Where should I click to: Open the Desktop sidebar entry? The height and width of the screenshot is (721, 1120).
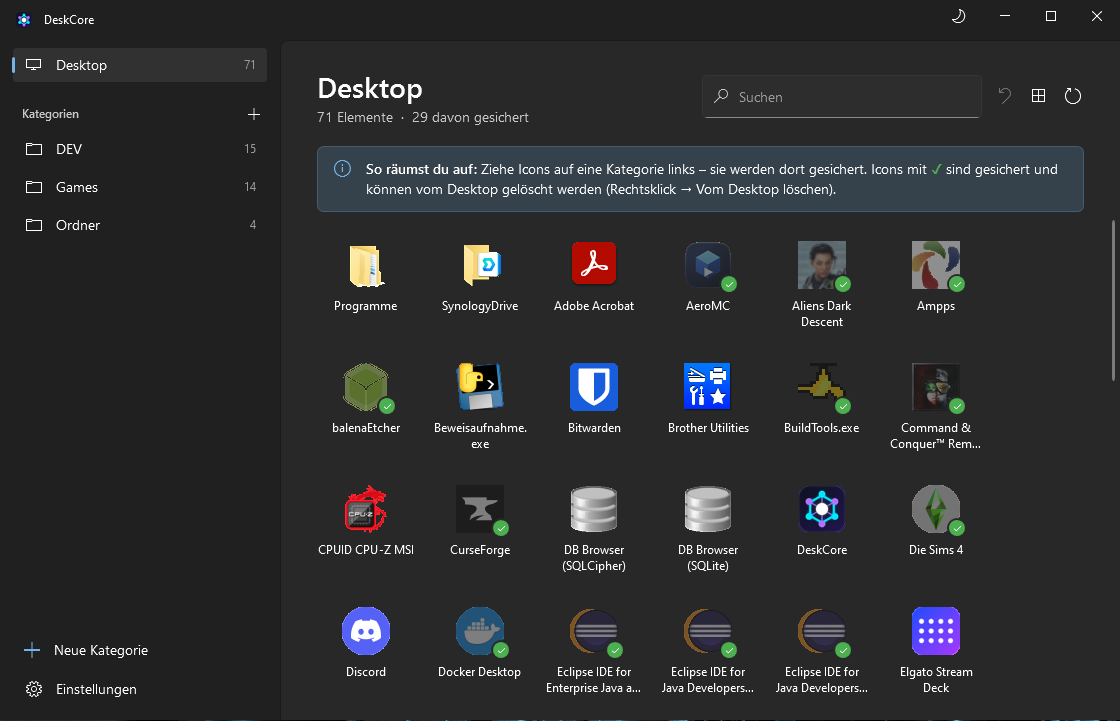[140, 65]
